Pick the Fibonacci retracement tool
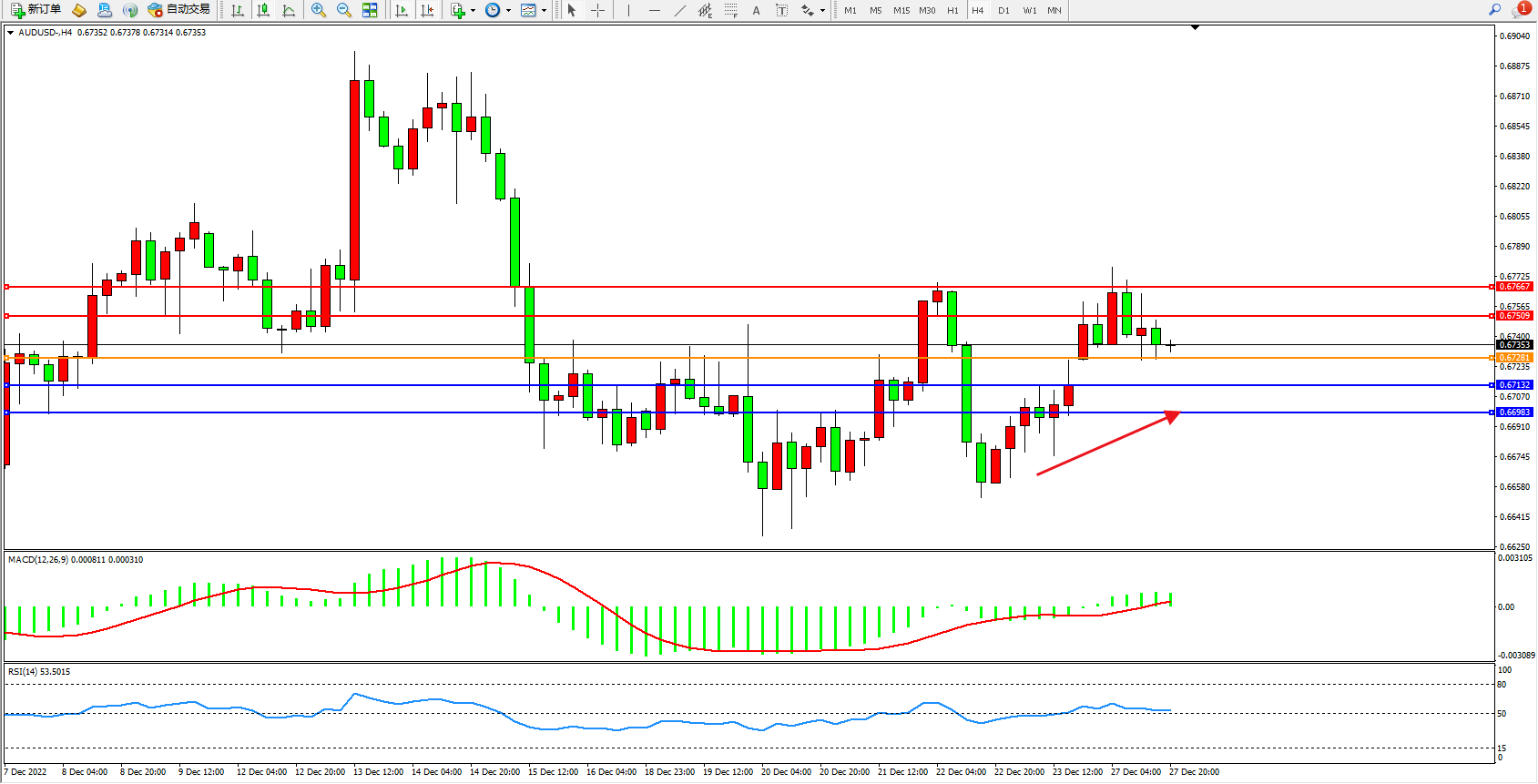The height and width of the screenshot is (784, 1538). tap(731, 10)
